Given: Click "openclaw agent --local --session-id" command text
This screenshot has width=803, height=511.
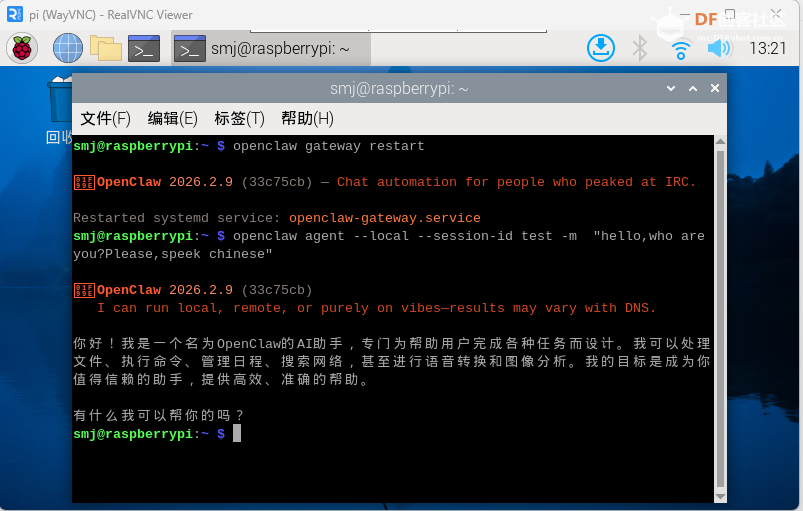Looking at the screenshot, I should click(x=373, y=236).
